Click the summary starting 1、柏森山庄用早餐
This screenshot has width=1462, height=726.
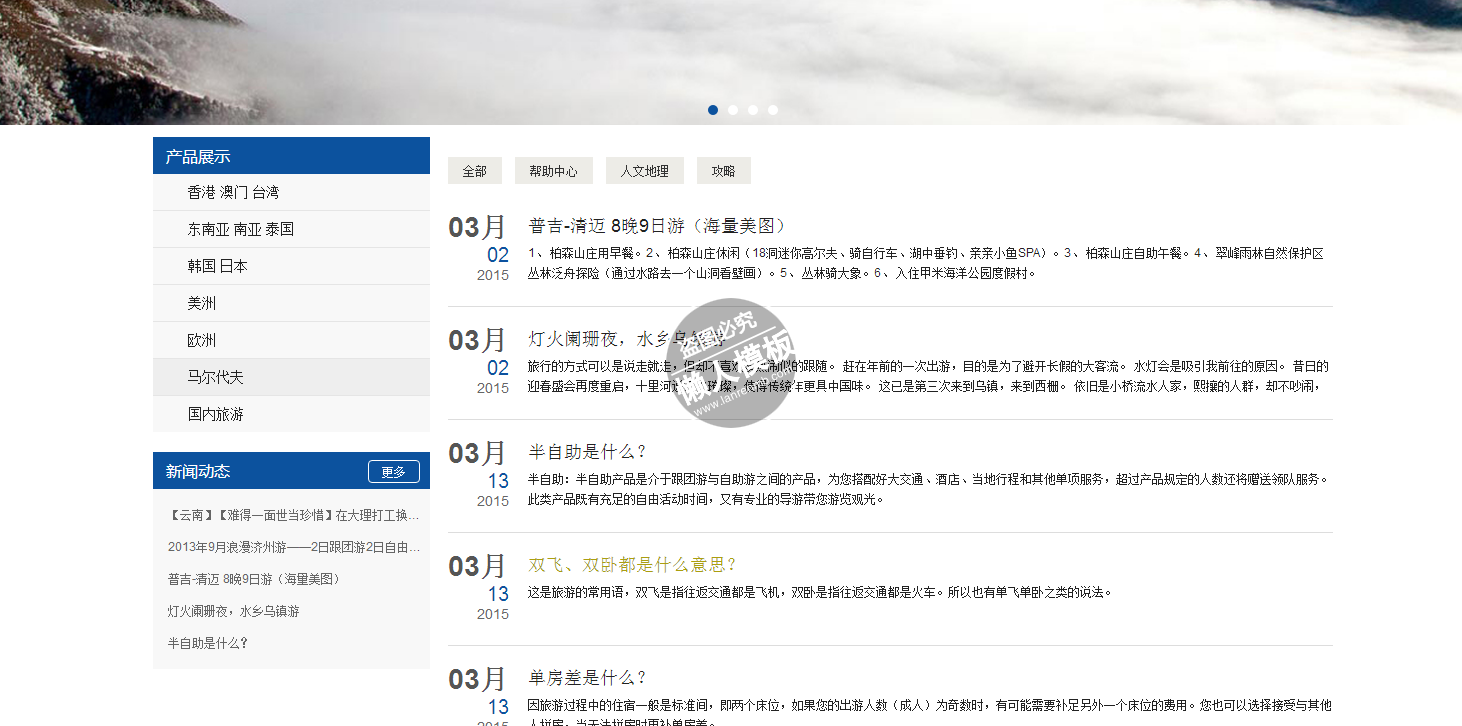pyautogui.click(x=926, y=263)
